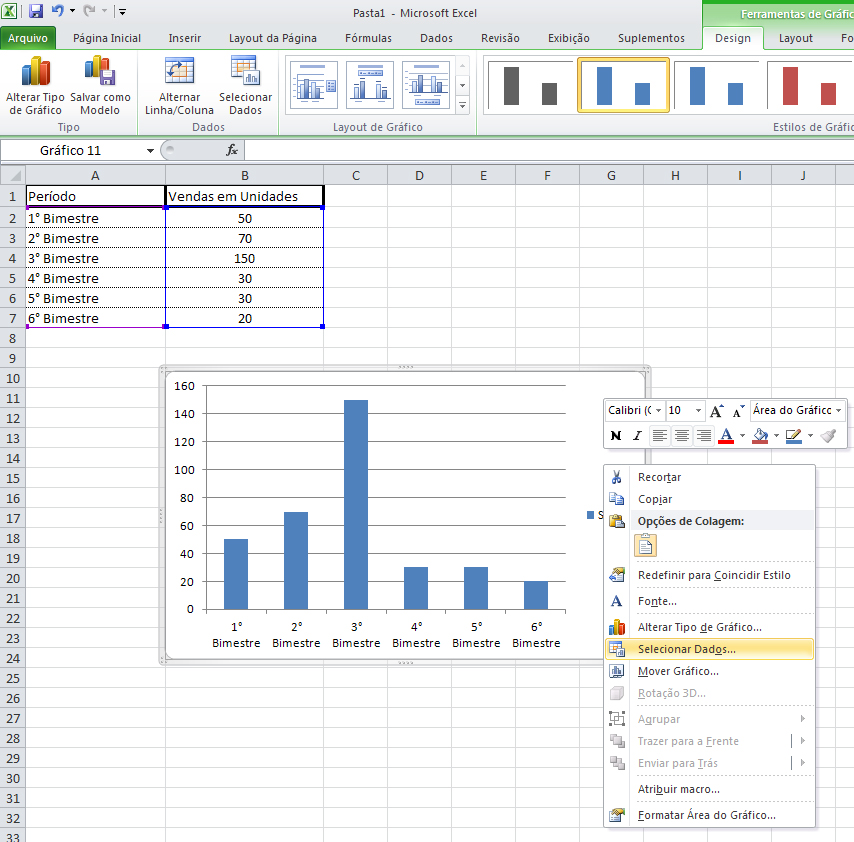Select the highlighted blue chart style
This screenshot has width=854, height=842.
pyautogui.click(x=624, y=86)
